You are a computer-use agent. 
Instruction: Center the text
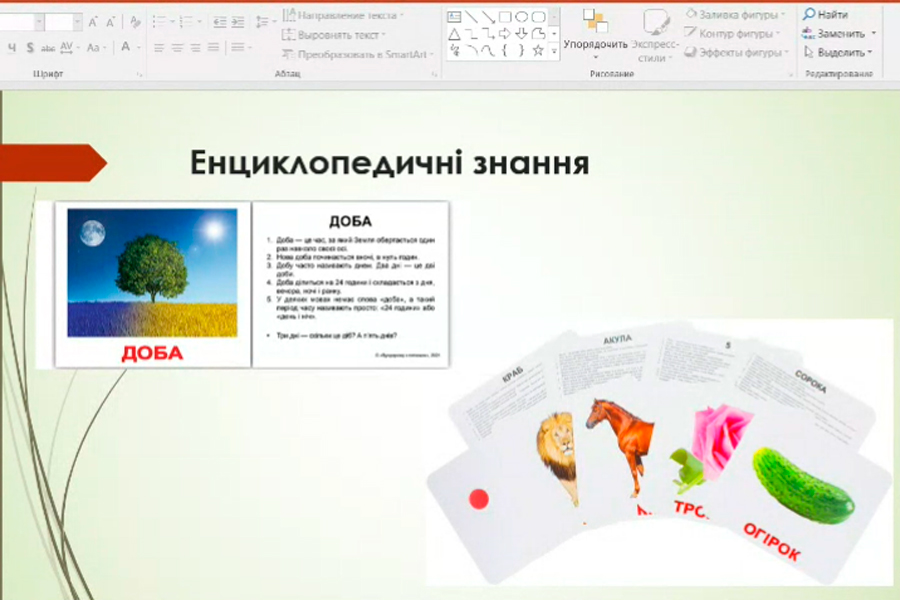pos(177,48)
